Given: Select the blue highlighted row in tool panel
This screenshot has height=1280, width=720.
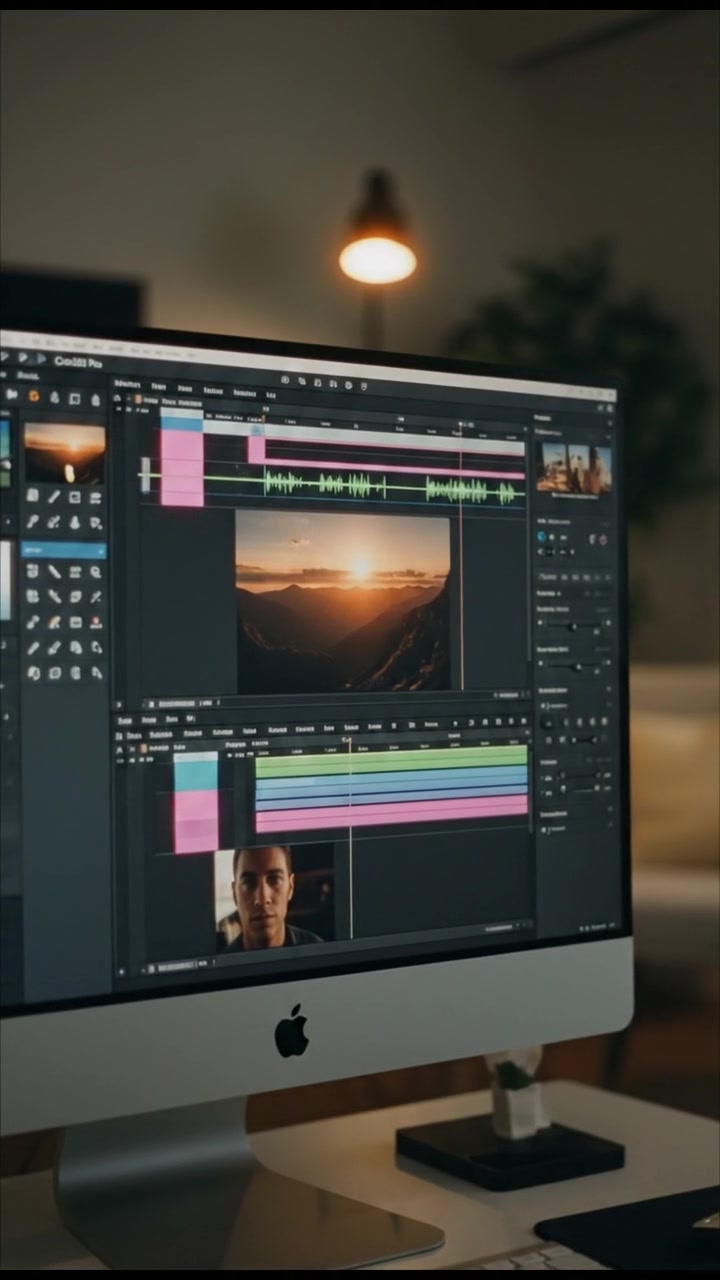Looking at the screenshot, I should (64, 549).
